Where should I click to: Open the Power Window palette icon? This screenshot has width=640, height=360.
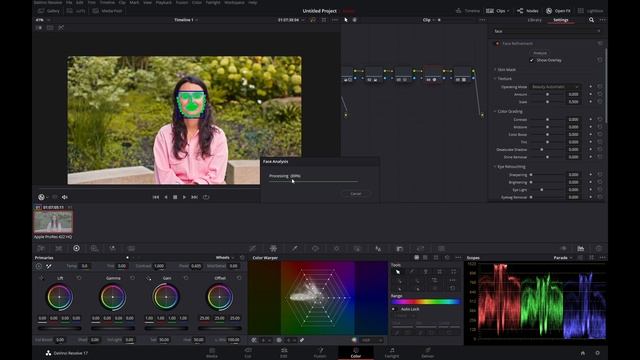[315, 248]
